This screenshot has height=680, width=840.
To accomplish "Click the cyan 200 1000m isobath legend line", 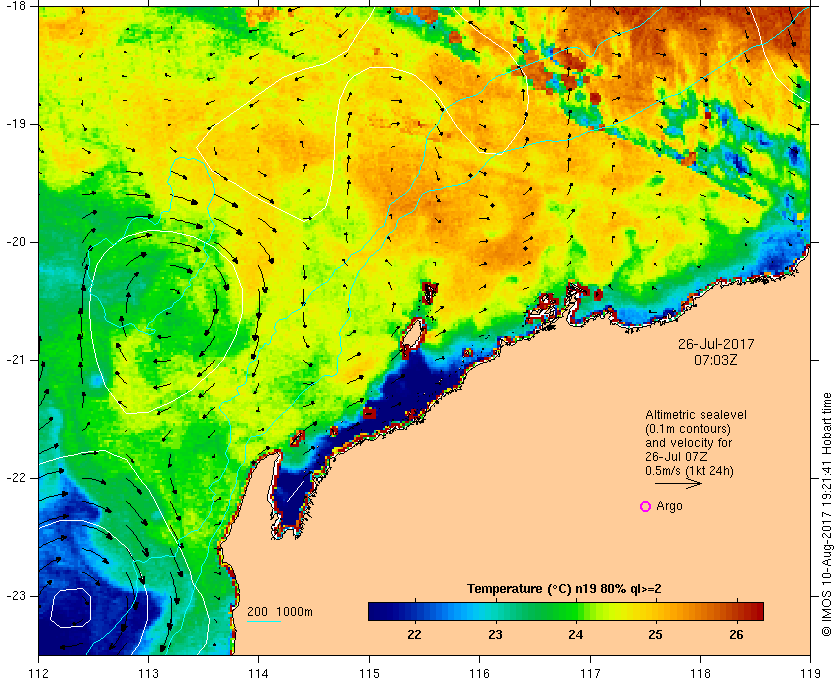I will pyautogui.click(x=264, y=622).
